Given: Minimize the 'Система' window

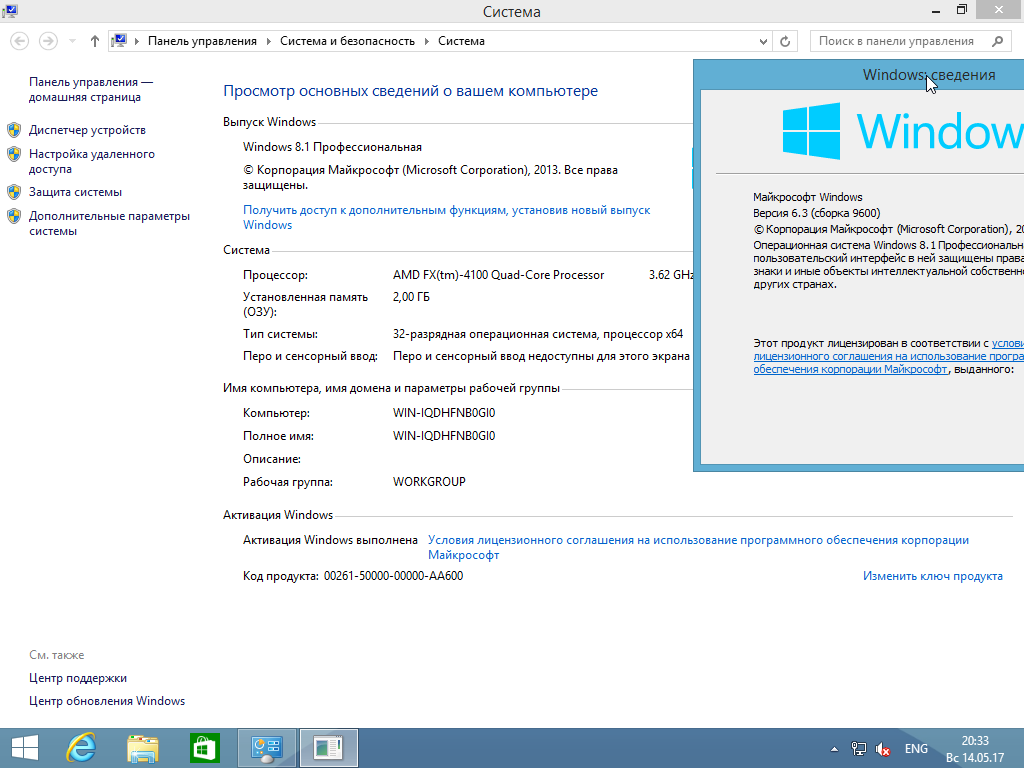Looking at the screenshot, I should pos(936,11).
